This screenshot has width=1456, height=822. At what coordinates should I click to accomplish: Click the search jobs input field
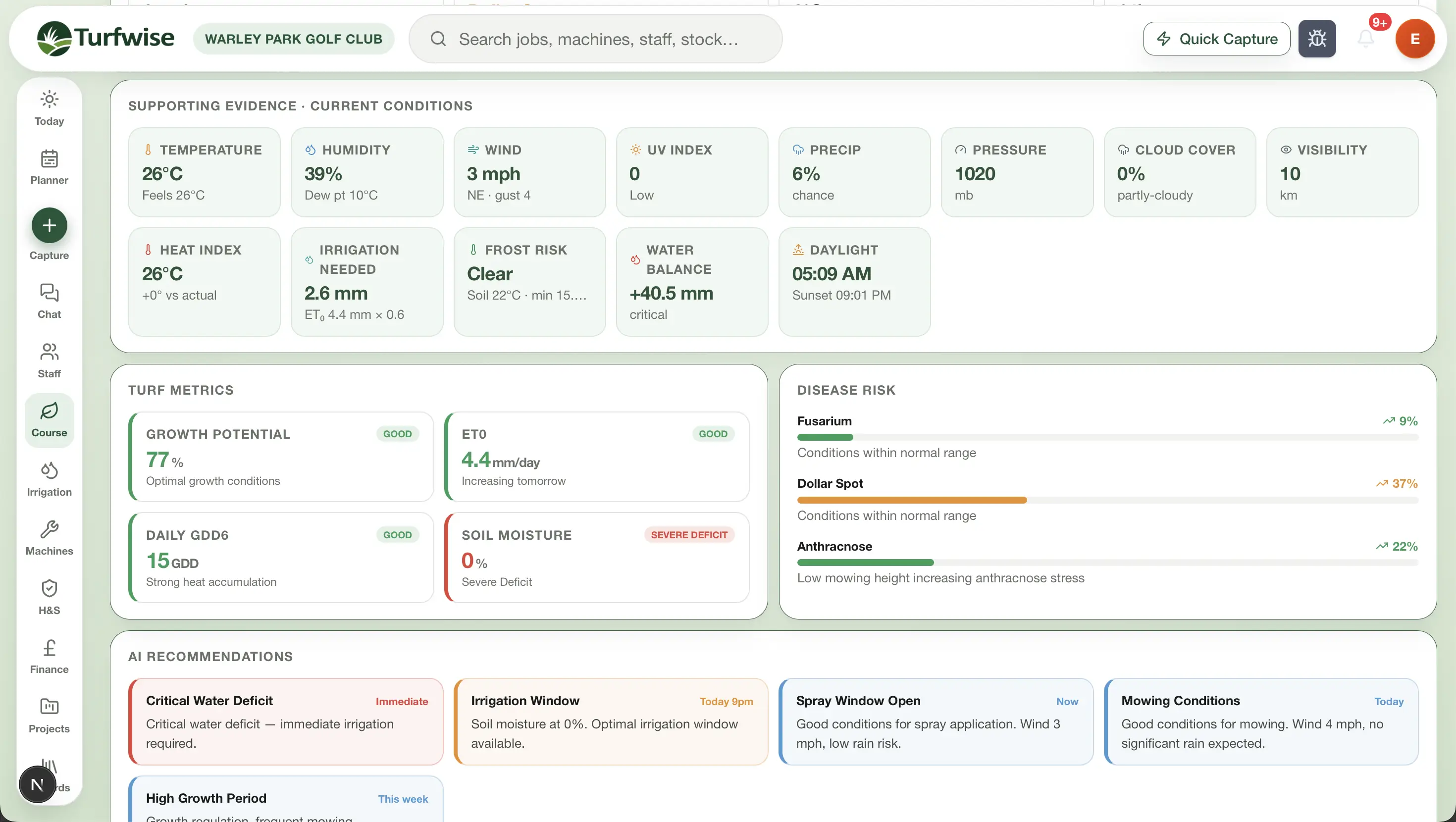coord(595,39)
